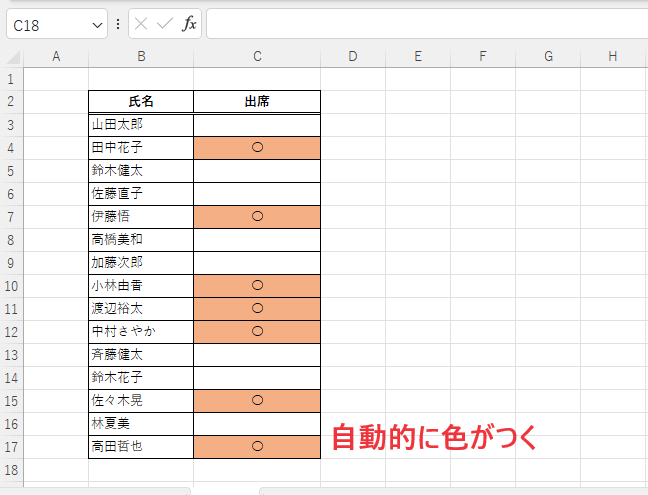Screen dimensions: 648x495
Task: Click the orange attendance cell for 伊藤悟
Action: 257,217
